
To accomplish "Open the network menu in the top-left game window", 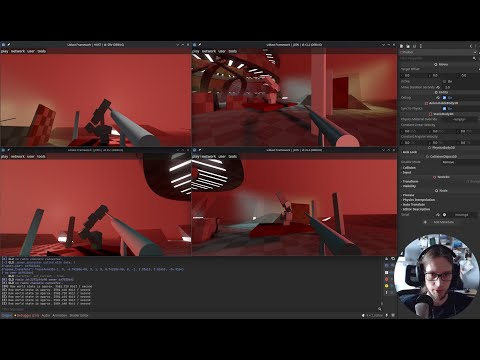I will (x=18, y=51).
